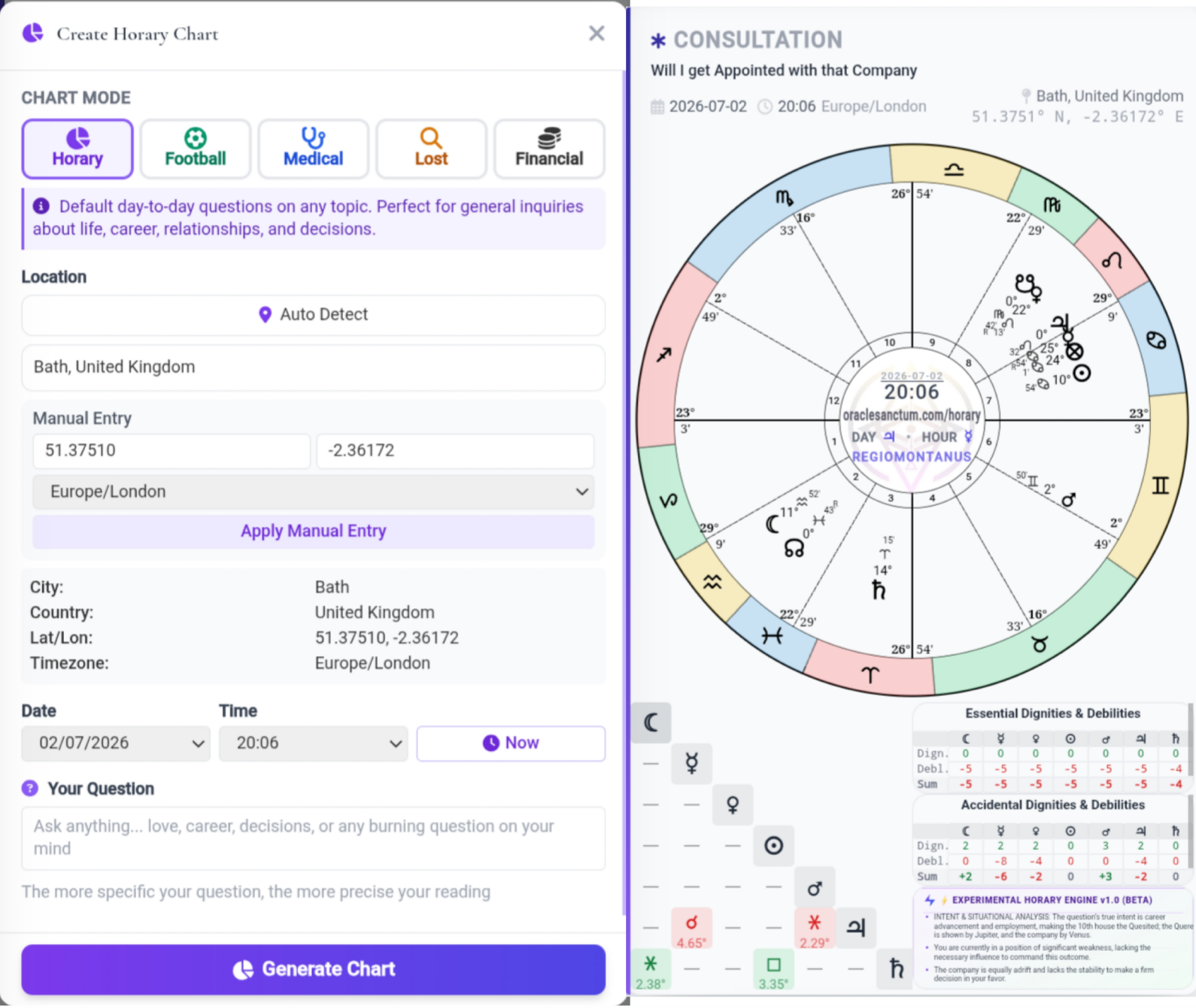Click the latitude field 51.37510

point(172,450)
